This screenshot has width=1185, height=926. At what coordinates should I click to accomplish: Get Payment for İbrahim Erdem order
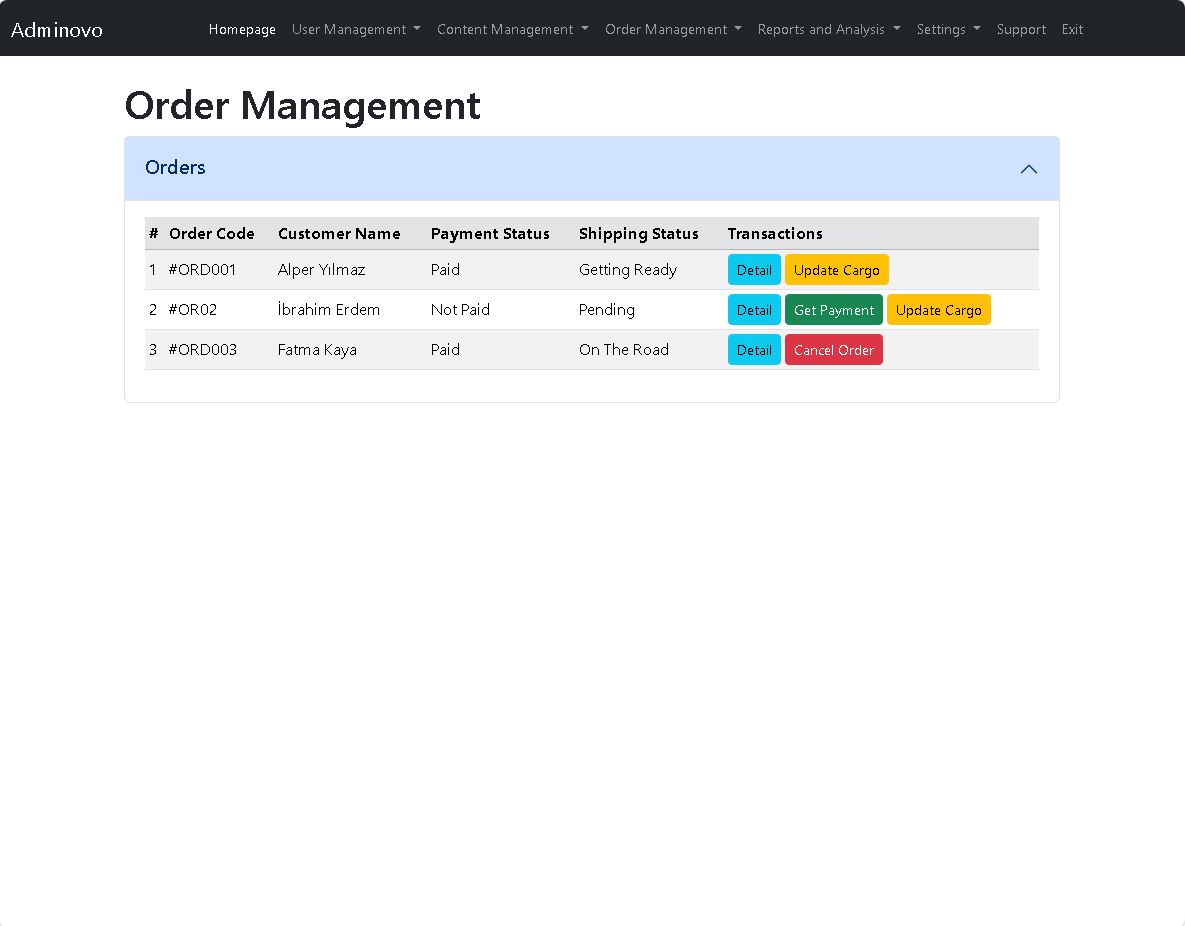point(834,310)
